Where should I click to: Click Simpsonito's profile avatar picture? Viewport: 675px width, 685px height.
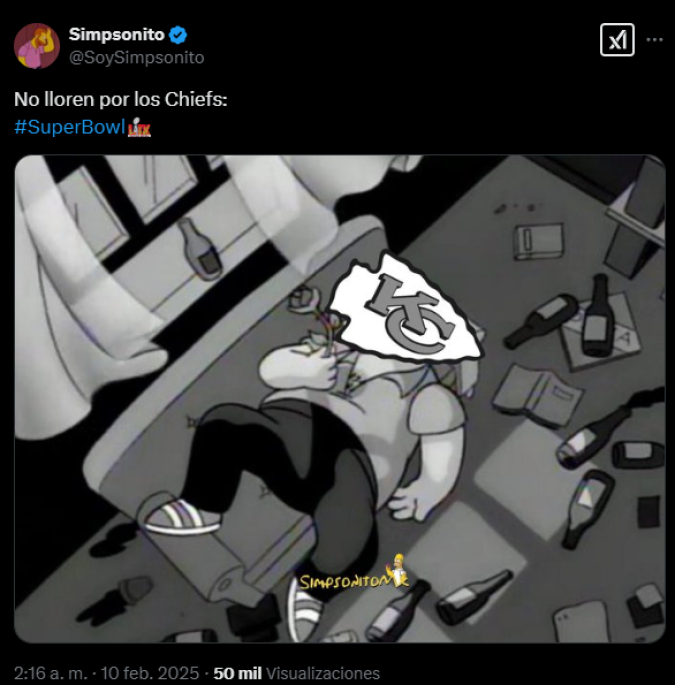37,46
